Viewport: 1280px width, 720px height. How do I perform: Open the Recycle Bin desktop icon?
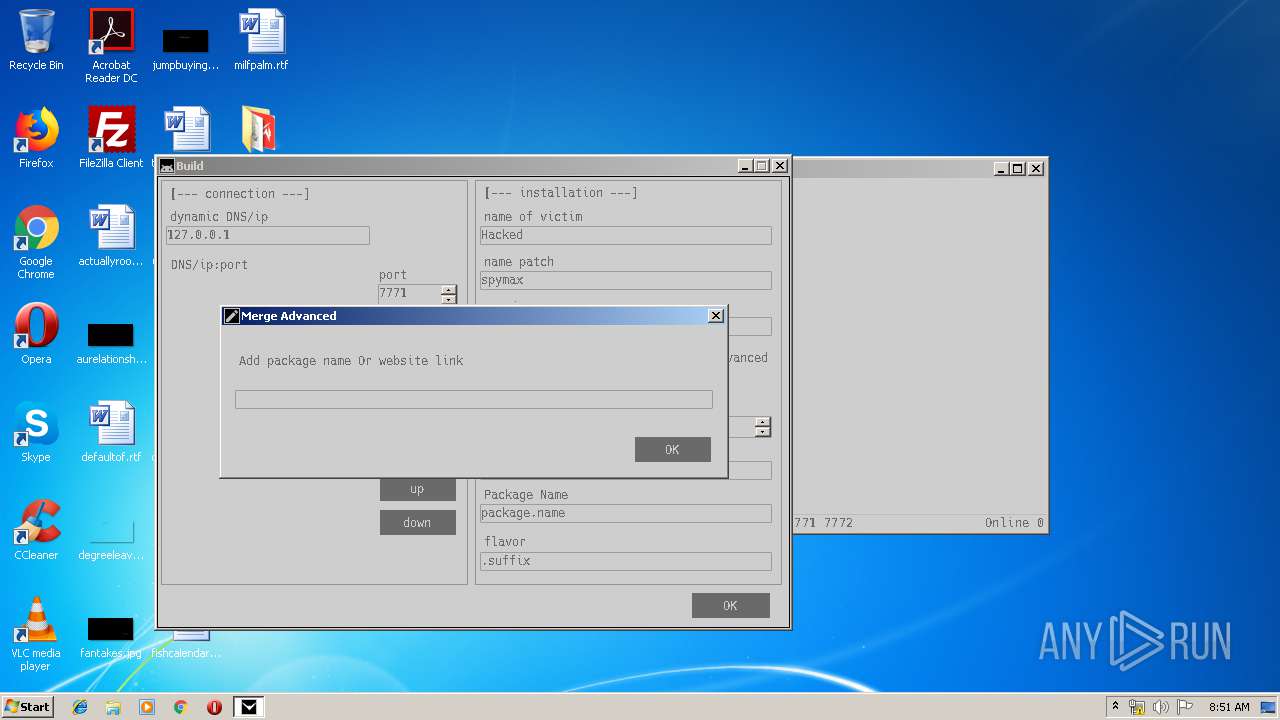[x=36, y=40]
